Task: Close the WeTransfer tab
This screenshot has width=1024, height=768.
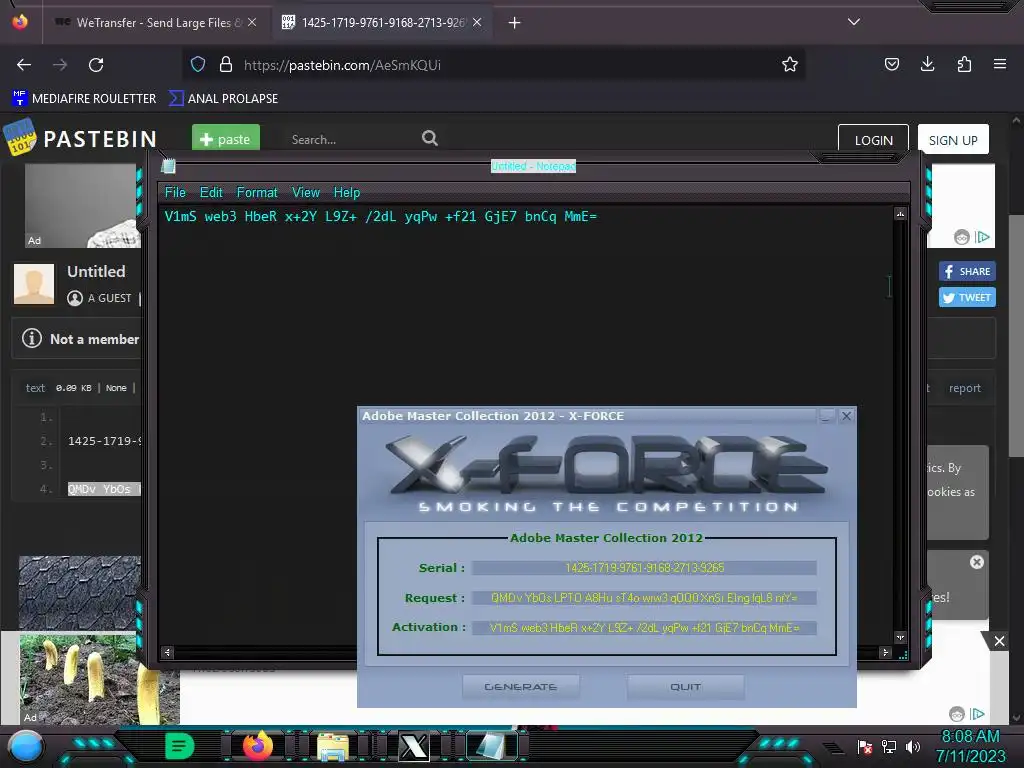Action: pyautogui.click(x=251, y=22)
